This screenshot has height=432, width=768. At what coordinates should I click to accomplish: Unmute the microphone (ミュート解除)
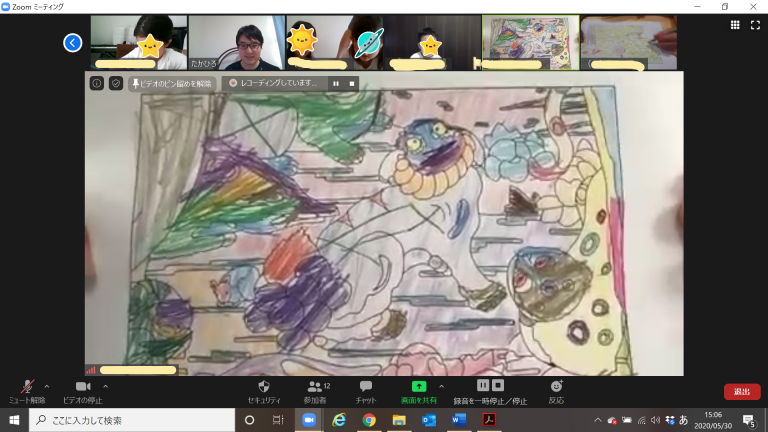coord(25,387)
